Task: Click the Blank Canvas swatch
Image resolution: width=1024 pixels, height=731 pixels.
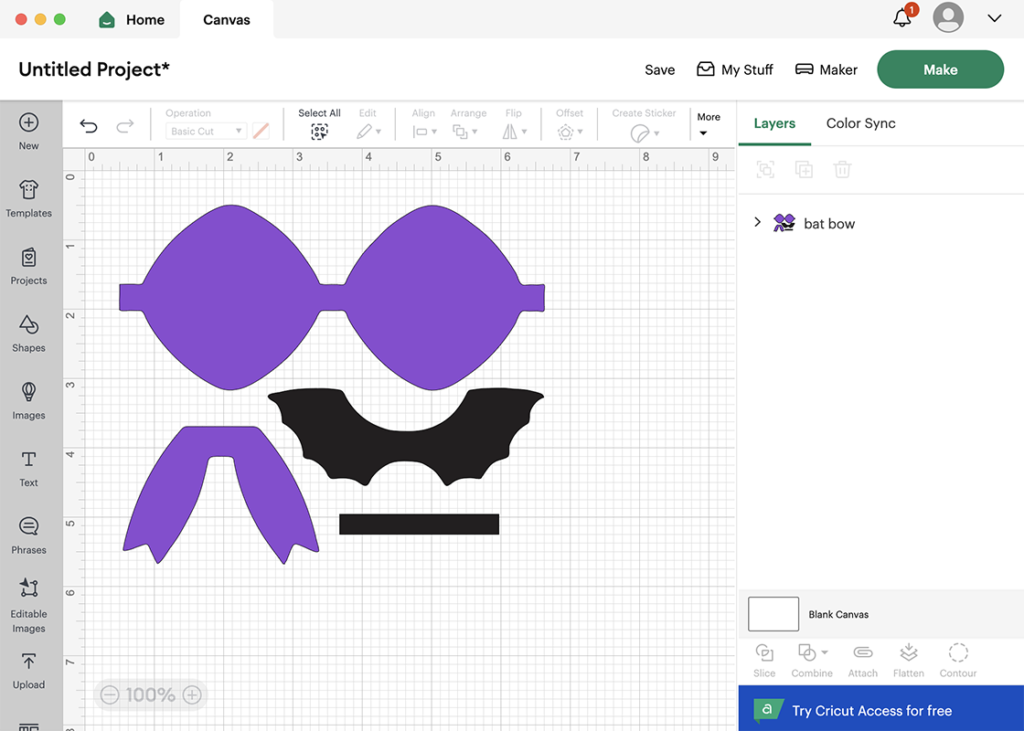Action: point(773,614)
